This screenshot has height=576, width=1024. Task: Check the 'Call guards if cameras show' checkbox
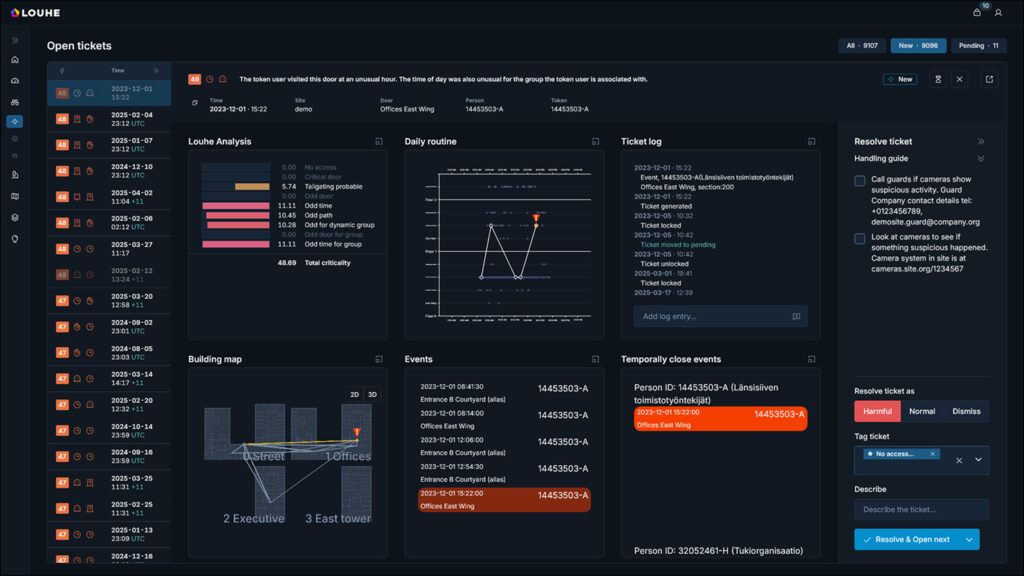[860, 181]
